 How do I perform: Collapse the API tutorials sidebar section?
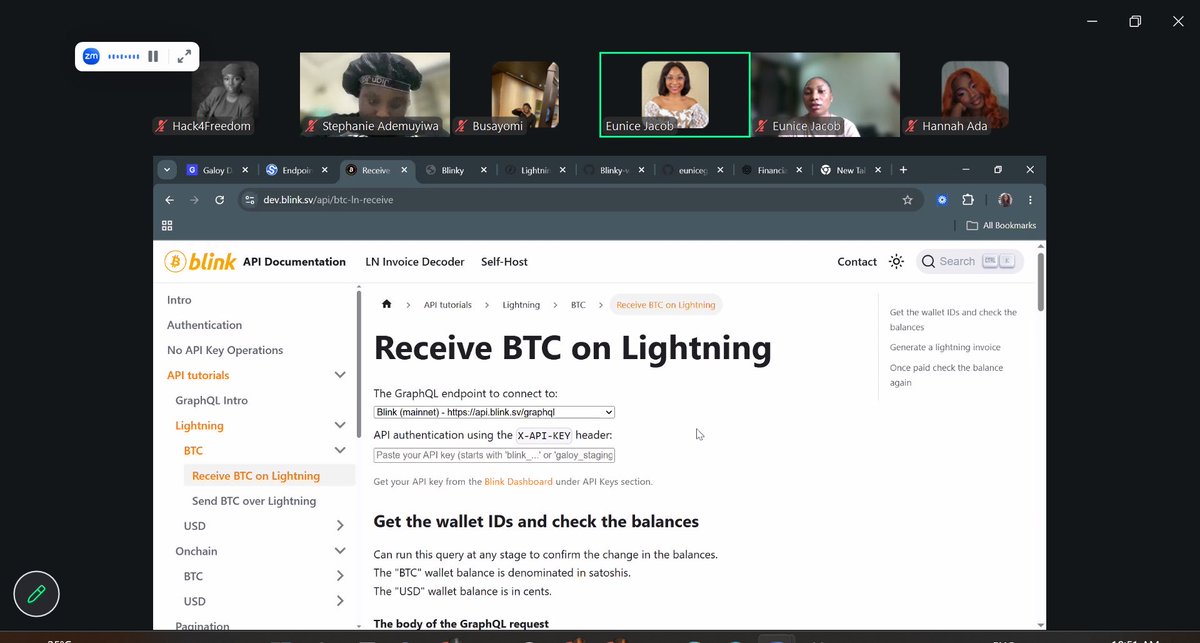click(339, 375)
